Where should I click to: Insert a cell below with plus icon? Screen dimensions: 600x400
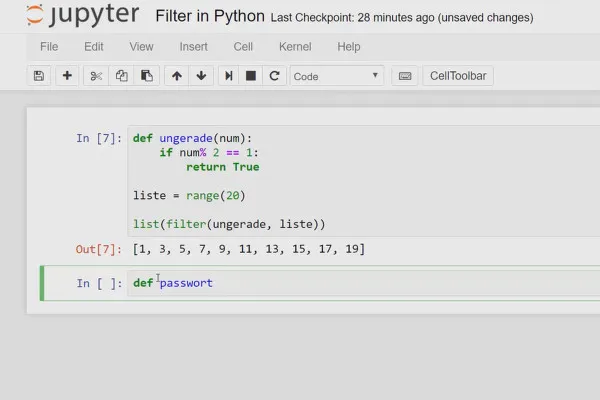[x=67, y=76]
